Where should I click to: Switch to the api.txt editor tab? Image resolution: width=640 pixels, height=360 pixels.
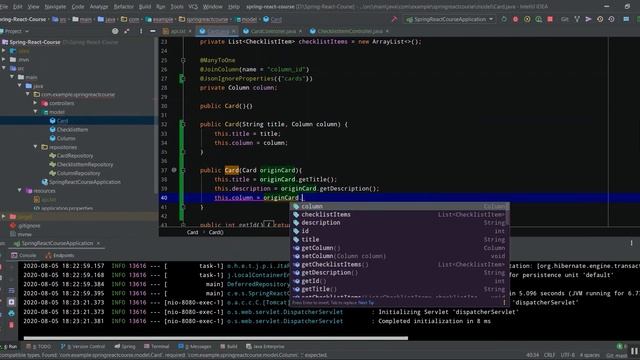pyautogui.click(x=177, y=31)
